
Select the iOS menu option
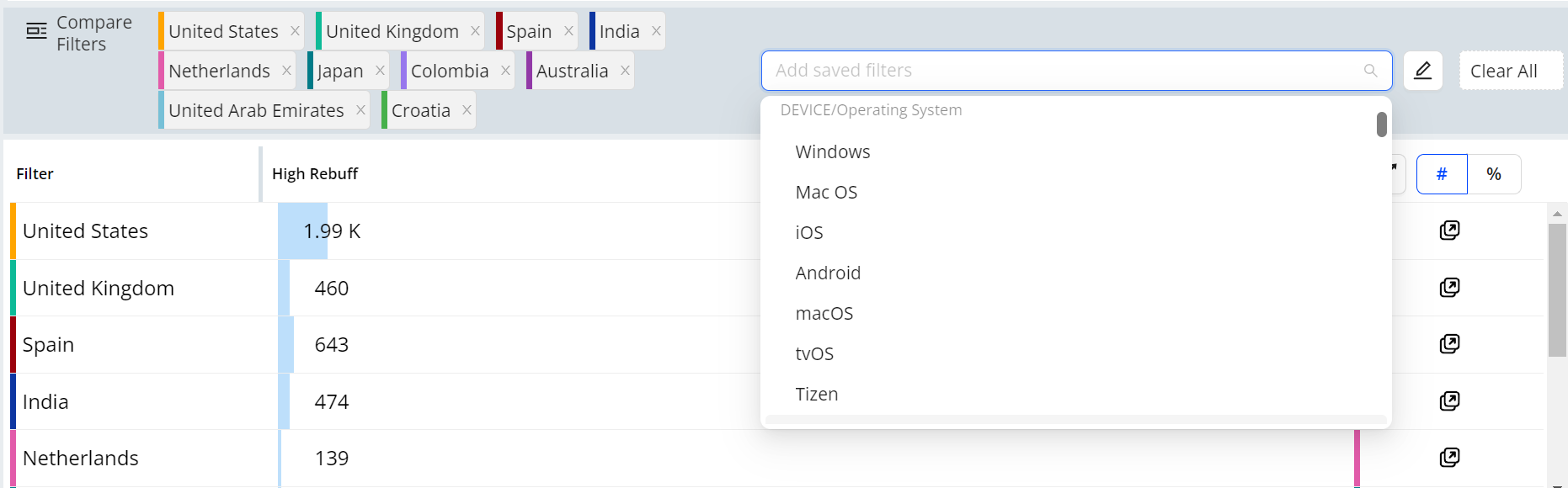coord(808,233)
